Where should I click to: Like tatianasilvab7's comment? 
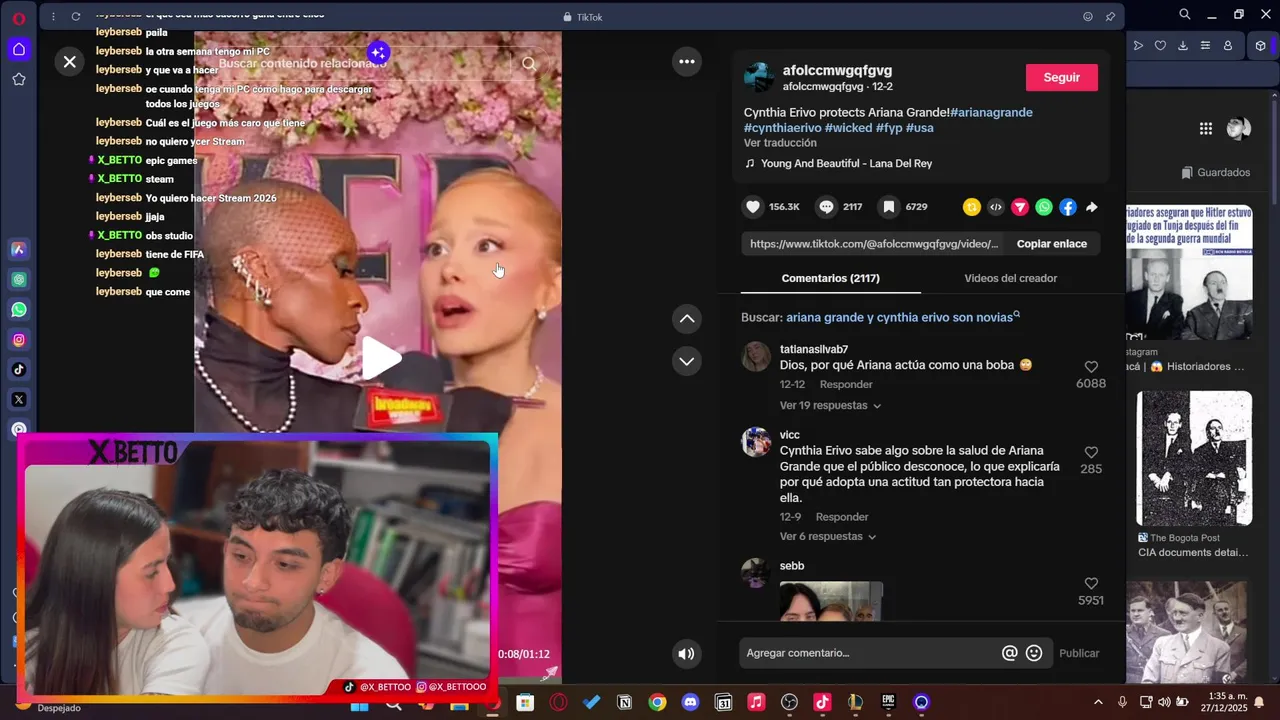1091,367
